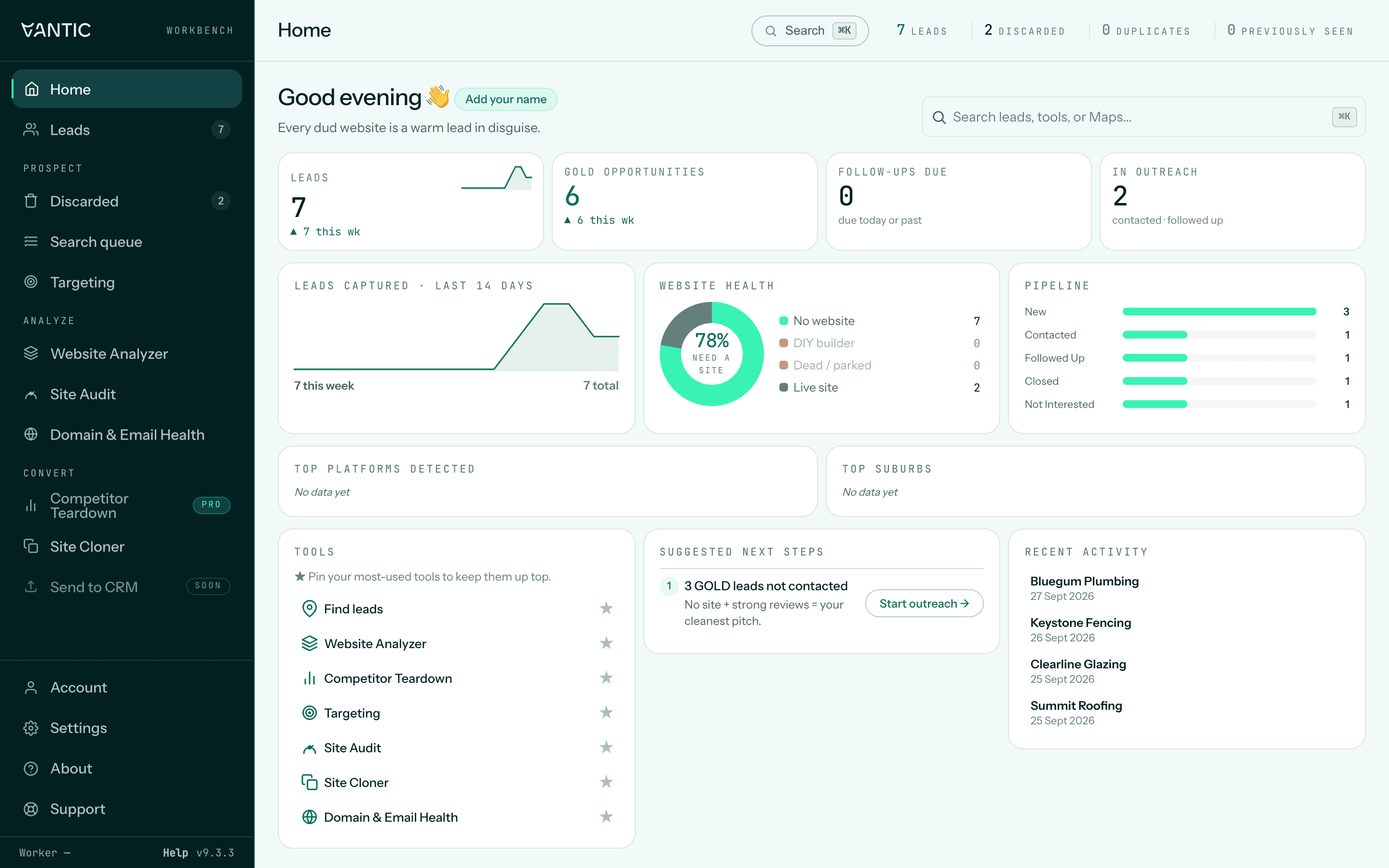The image size is (1389, 868).
Task: Pin Targeting with its star
Action: [x=606, y=712]
